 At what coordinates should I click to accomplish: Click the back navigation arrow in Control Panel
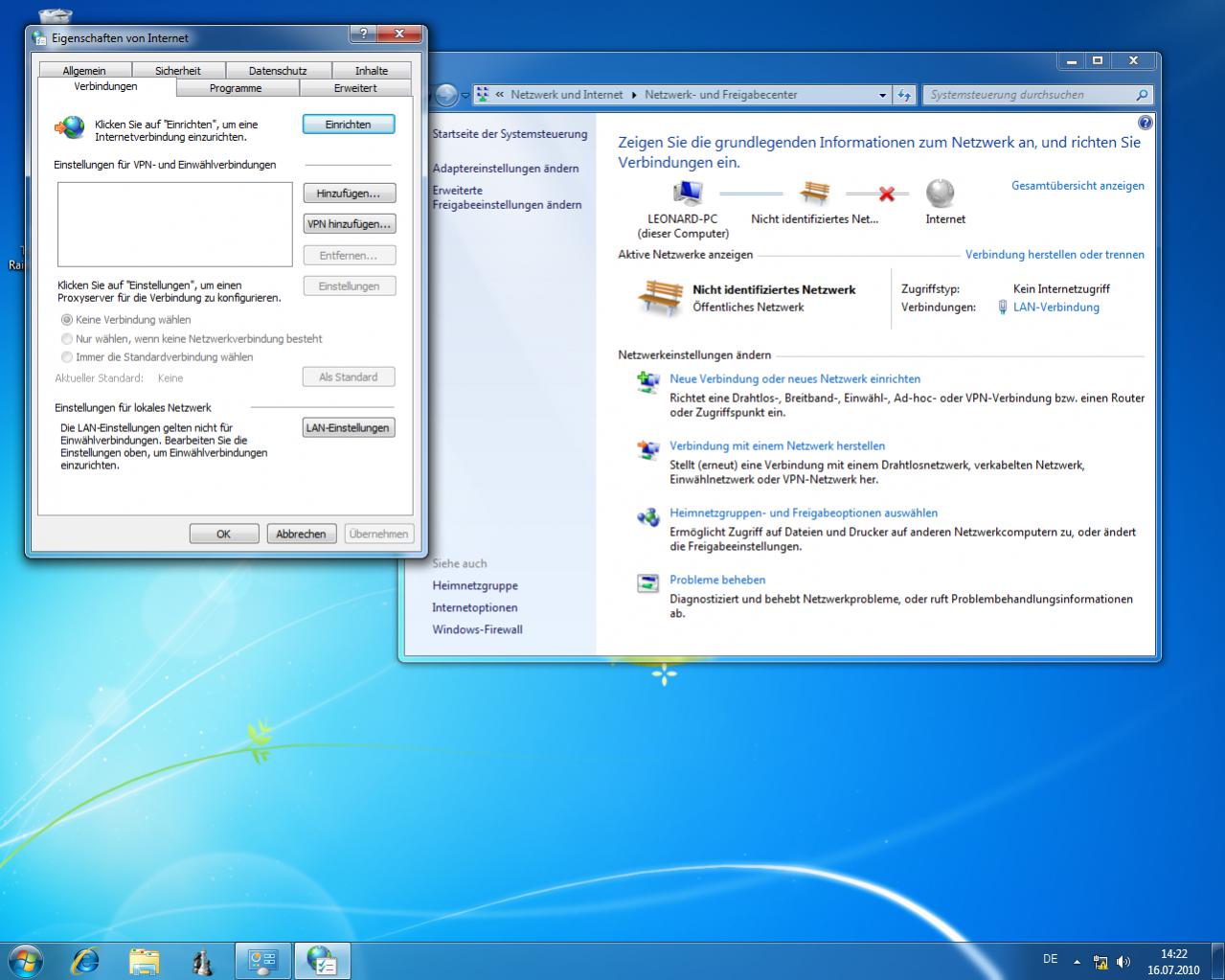445,95
